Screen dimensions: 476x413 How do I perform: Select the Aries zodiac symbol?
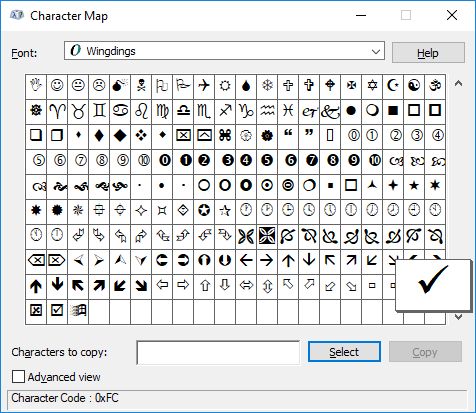point(57,111)
